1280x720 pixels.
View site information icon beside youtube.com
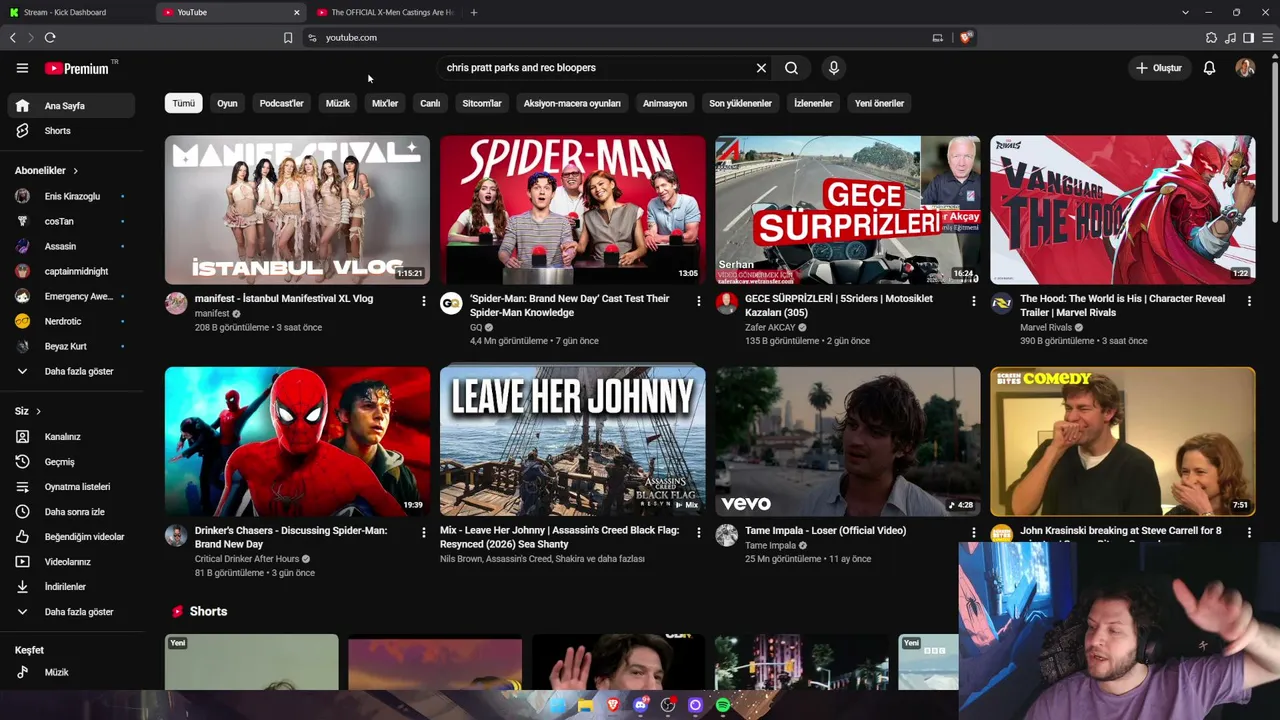coord(312,38)
